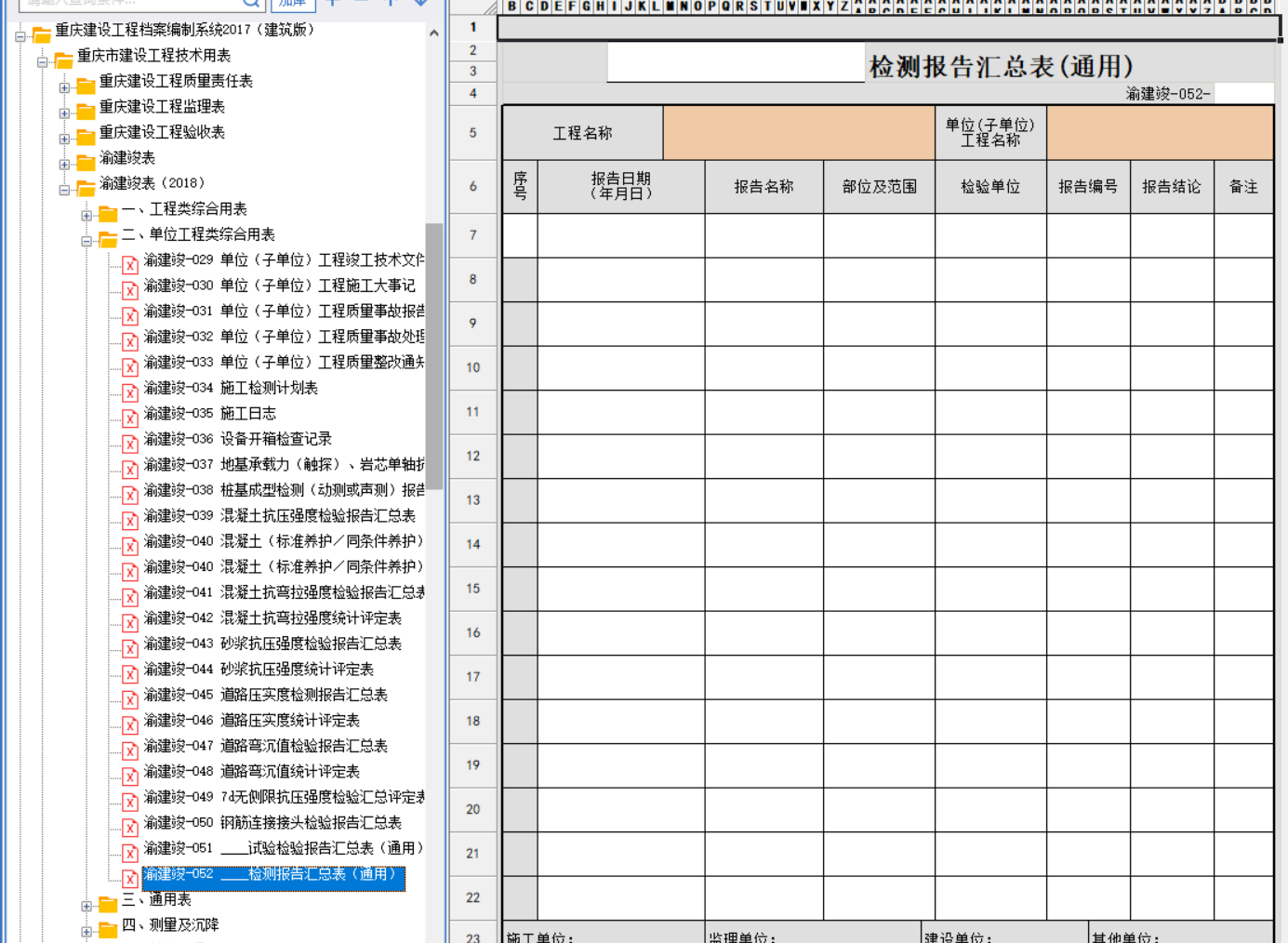Expand the 四、测量及沉降 folder node
Image resolution: width=1288 pixels, height=943 pixels.
tap(86, 931)
